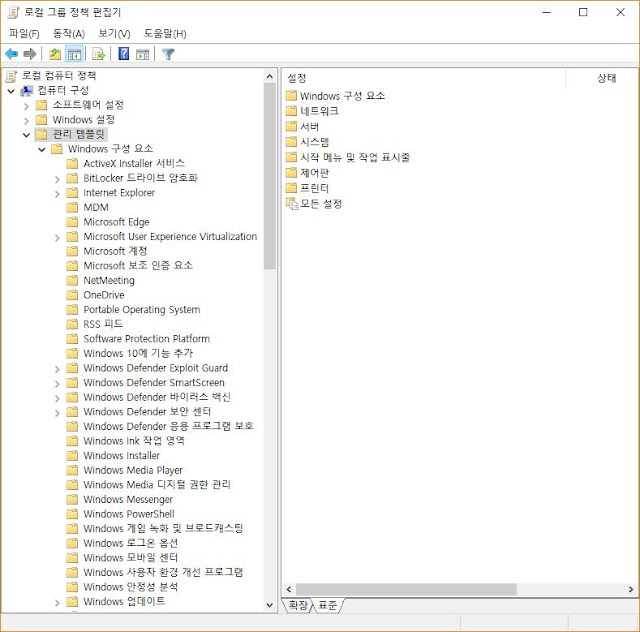Screen dimensions: 640x632
Task: Click the Up one level folder icon
Action: pyautogui.click(x=55, y=54)
